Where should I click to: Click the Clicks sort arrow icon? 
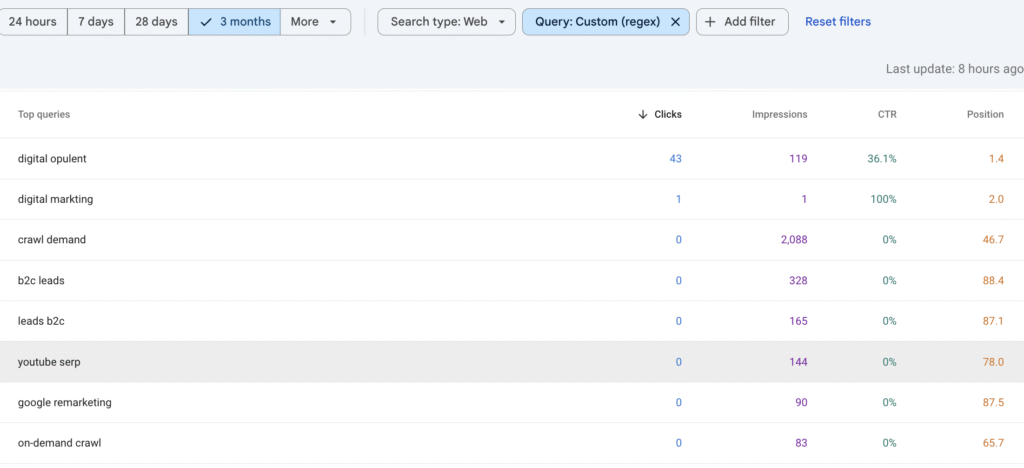click(643, 115)
